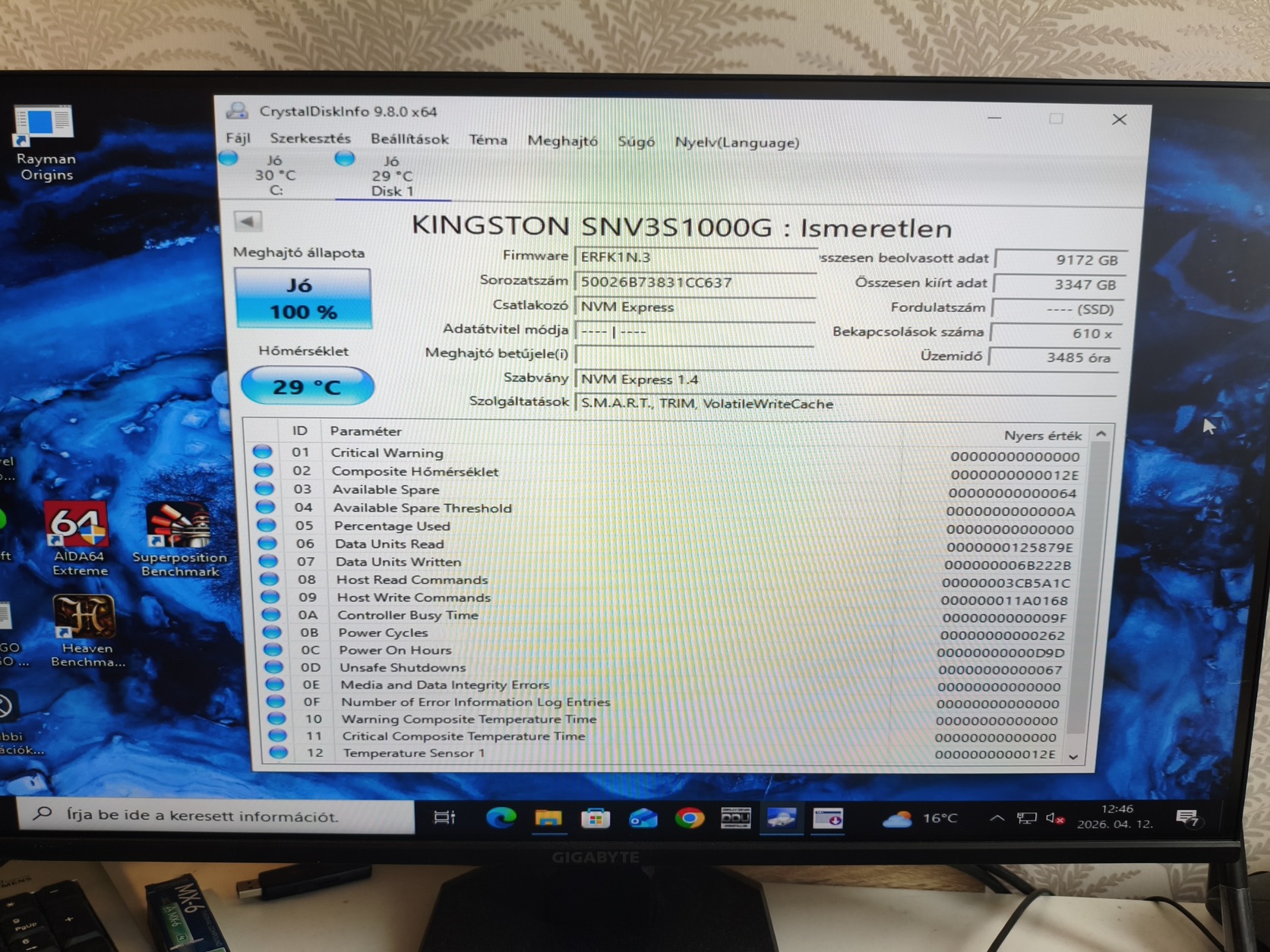Launch Google Chrome from the taskbar

tap(690, 818)
